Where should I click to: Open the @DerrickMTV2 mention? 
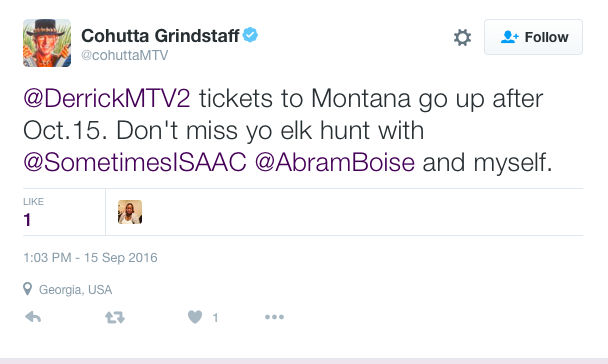click(x=107, y=99)
